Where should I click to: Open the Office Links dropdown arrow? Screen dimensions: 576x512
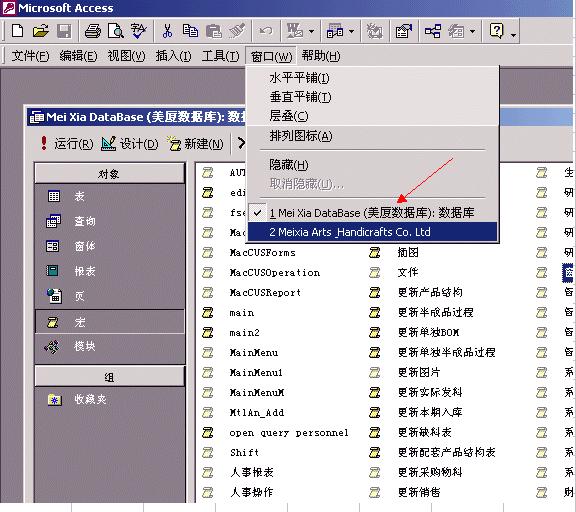tap(312, 32)
